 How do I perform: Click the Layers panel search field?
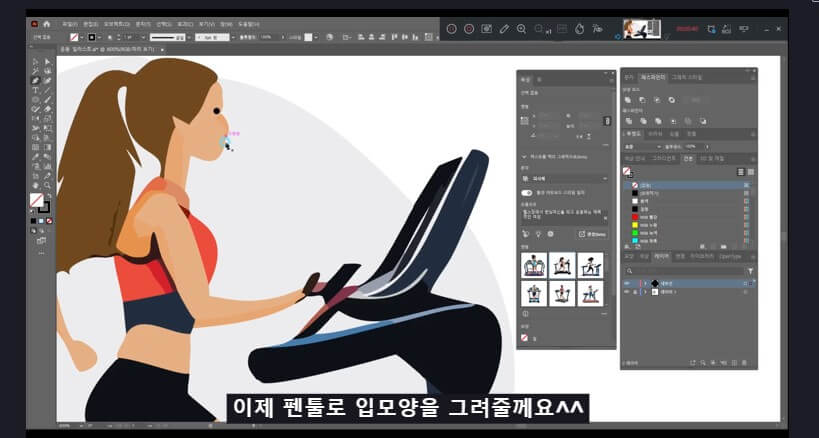(x=685, y=271)
